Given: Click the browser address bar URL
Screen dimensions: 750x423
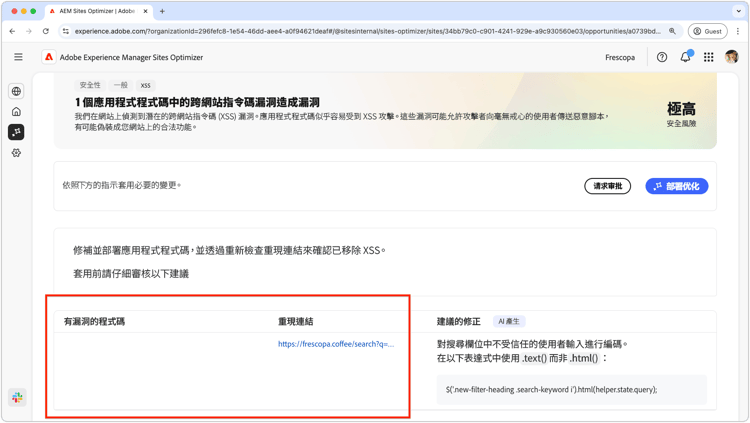Looking at the screenshot, I should coord(367,31).
